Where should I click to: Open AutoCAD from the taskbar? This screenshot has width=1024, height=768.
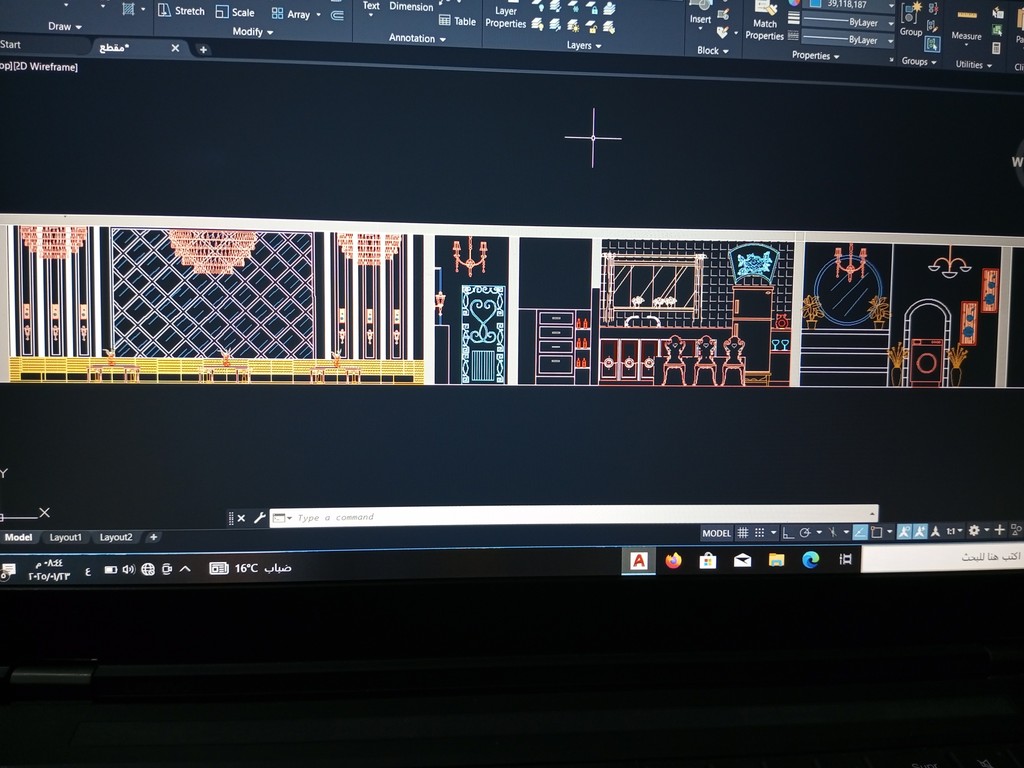[639, 560]
